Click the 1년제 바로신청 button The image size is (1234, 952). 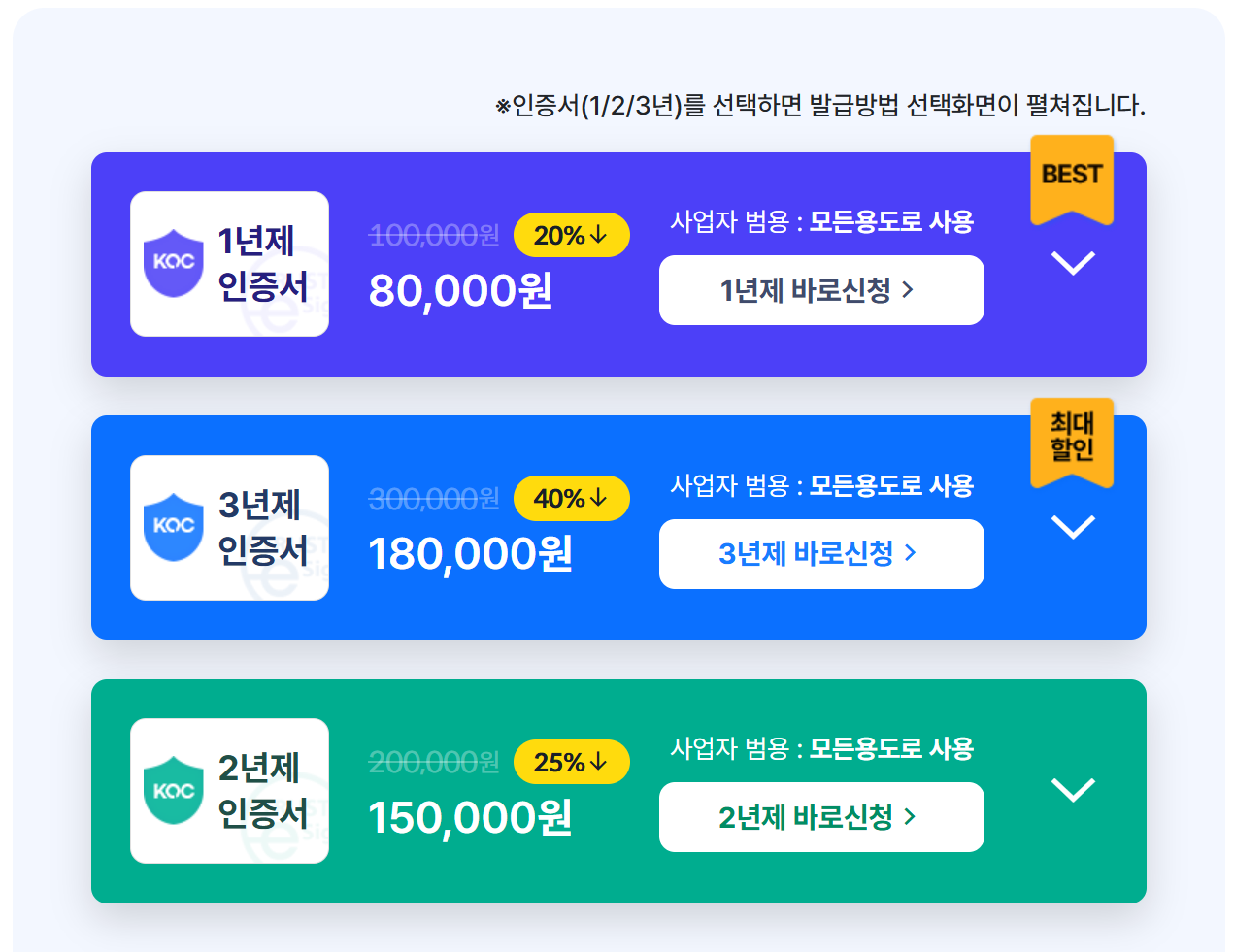[x=821, y=290]
